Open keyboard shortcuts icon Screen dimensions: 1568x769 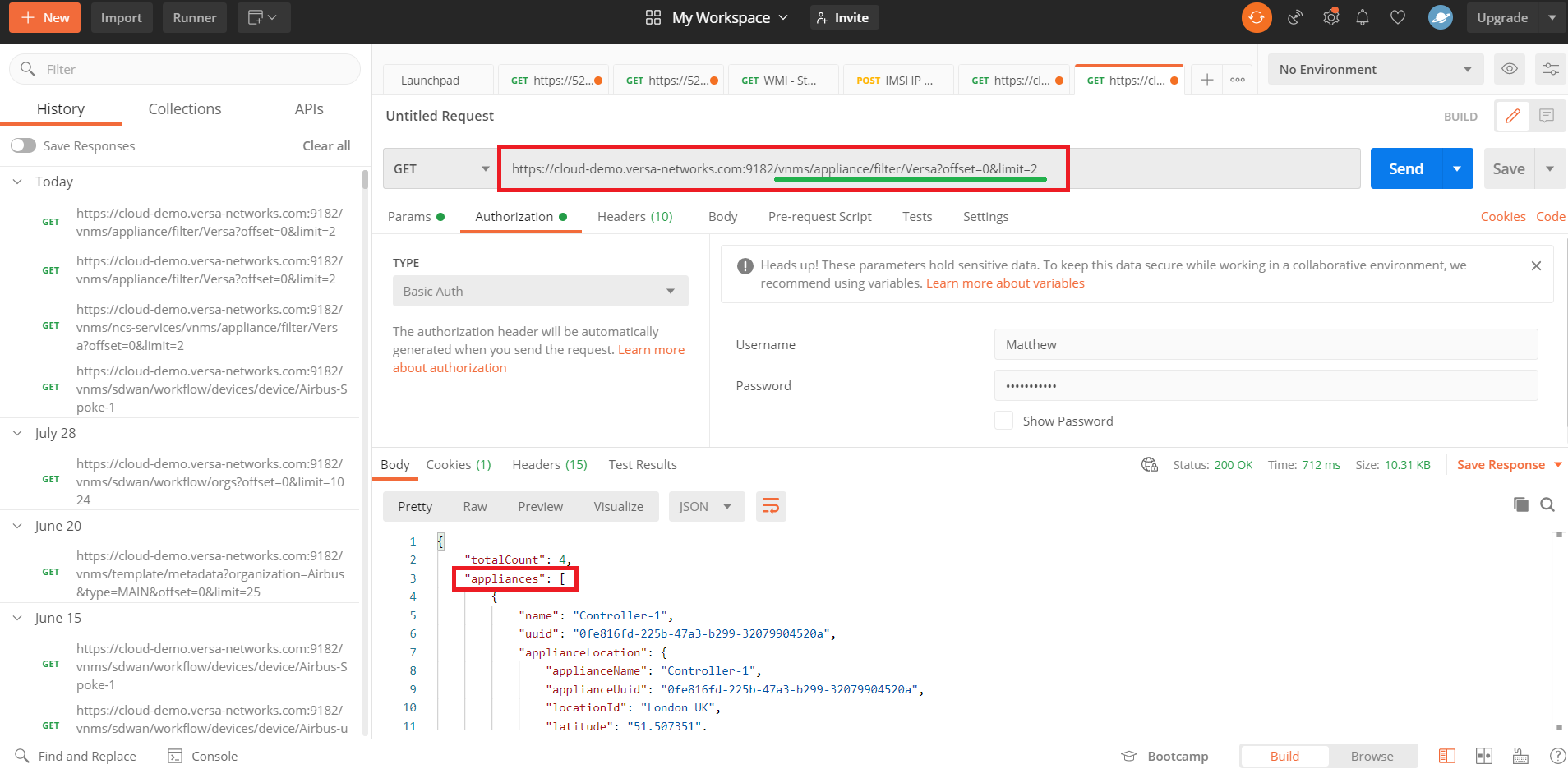[1521, 756]
